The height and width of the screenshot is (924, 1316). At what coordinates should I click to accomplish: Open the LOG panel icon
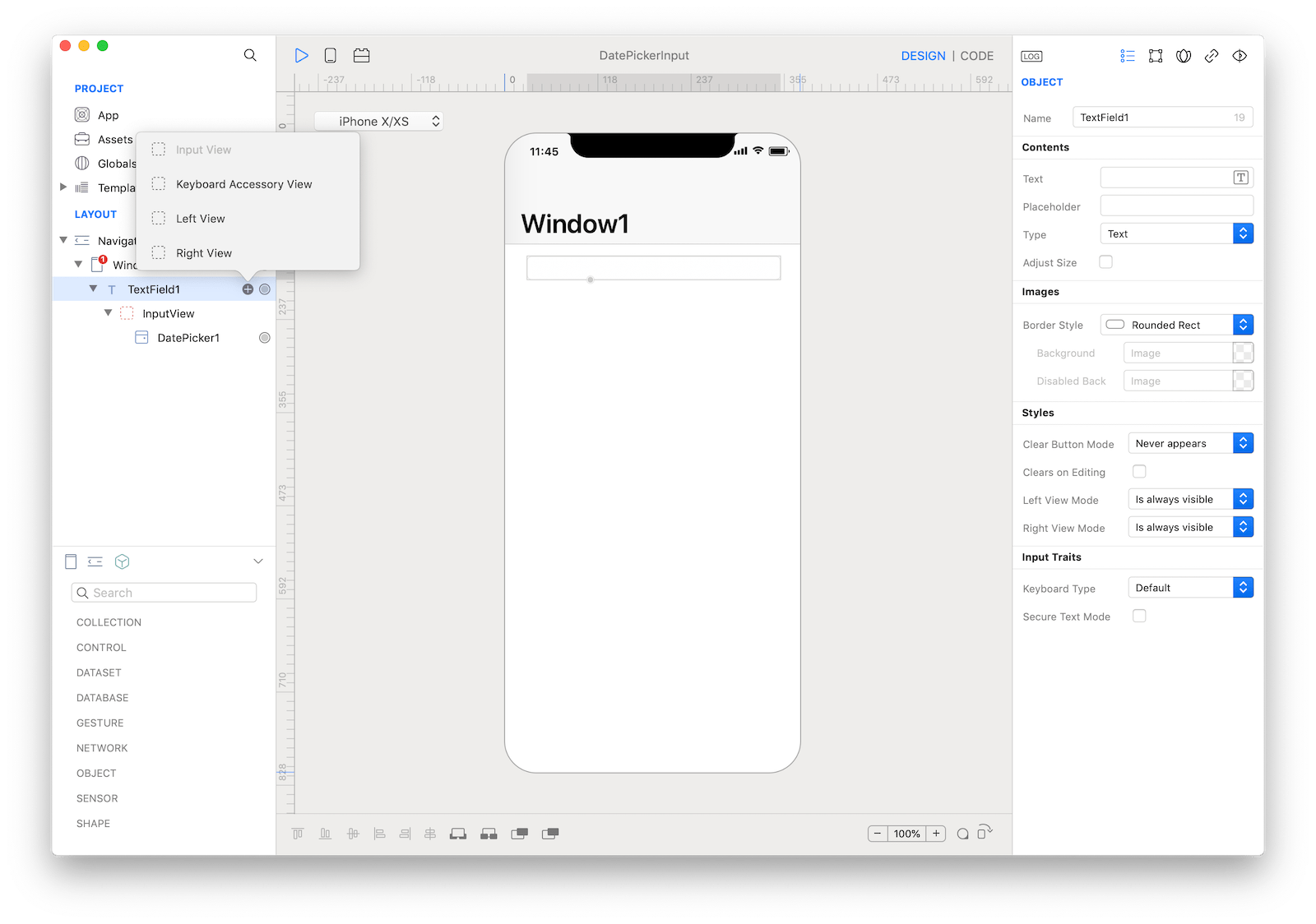(x=1031, y=56)
